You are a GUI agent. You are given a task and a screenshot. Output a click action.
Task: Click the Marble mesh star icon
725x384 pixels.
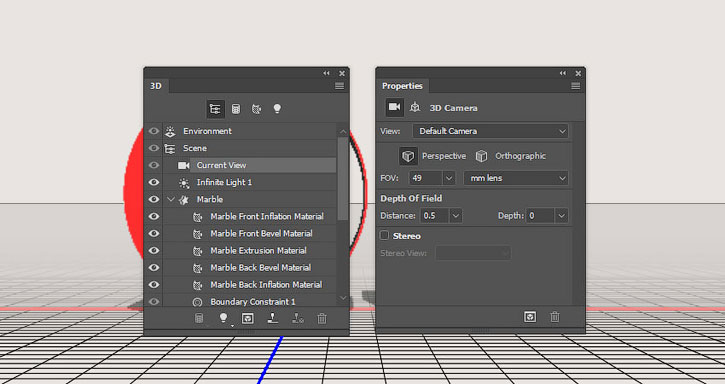[x=184, y=200]
